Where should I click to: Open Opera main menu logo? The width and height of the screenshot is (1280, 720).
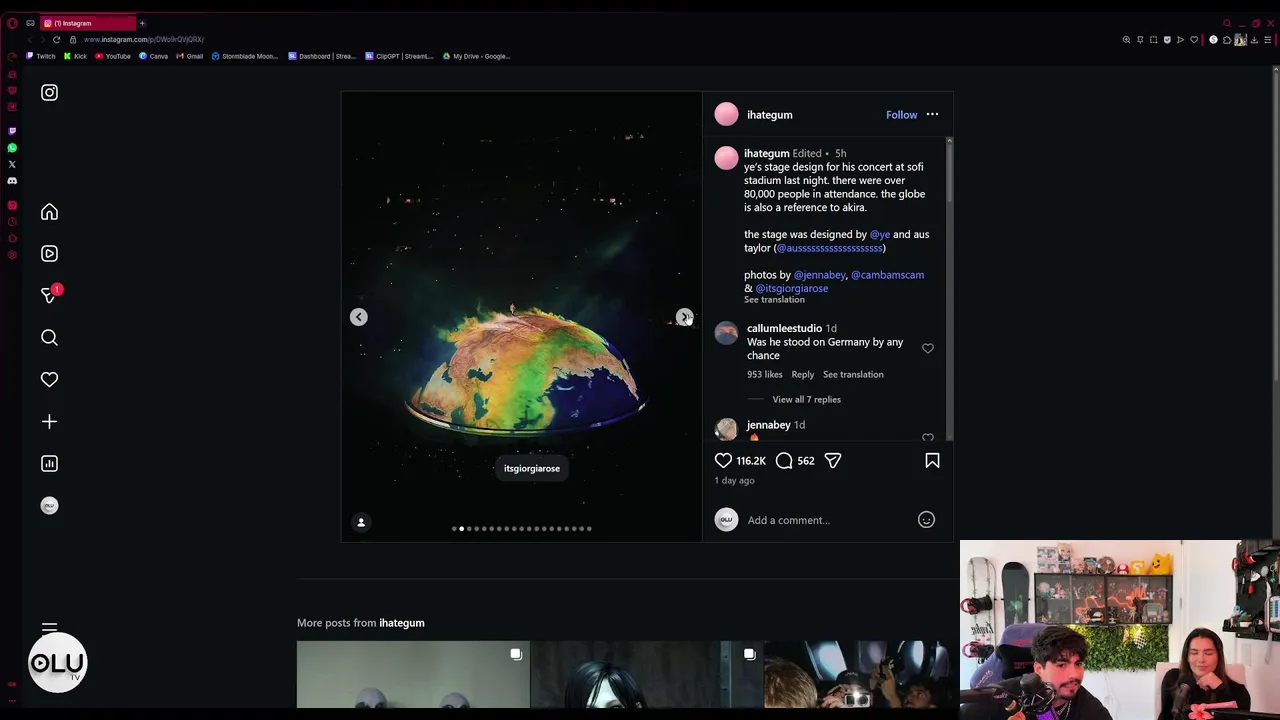pyautogui.click(x=12, y=23)
